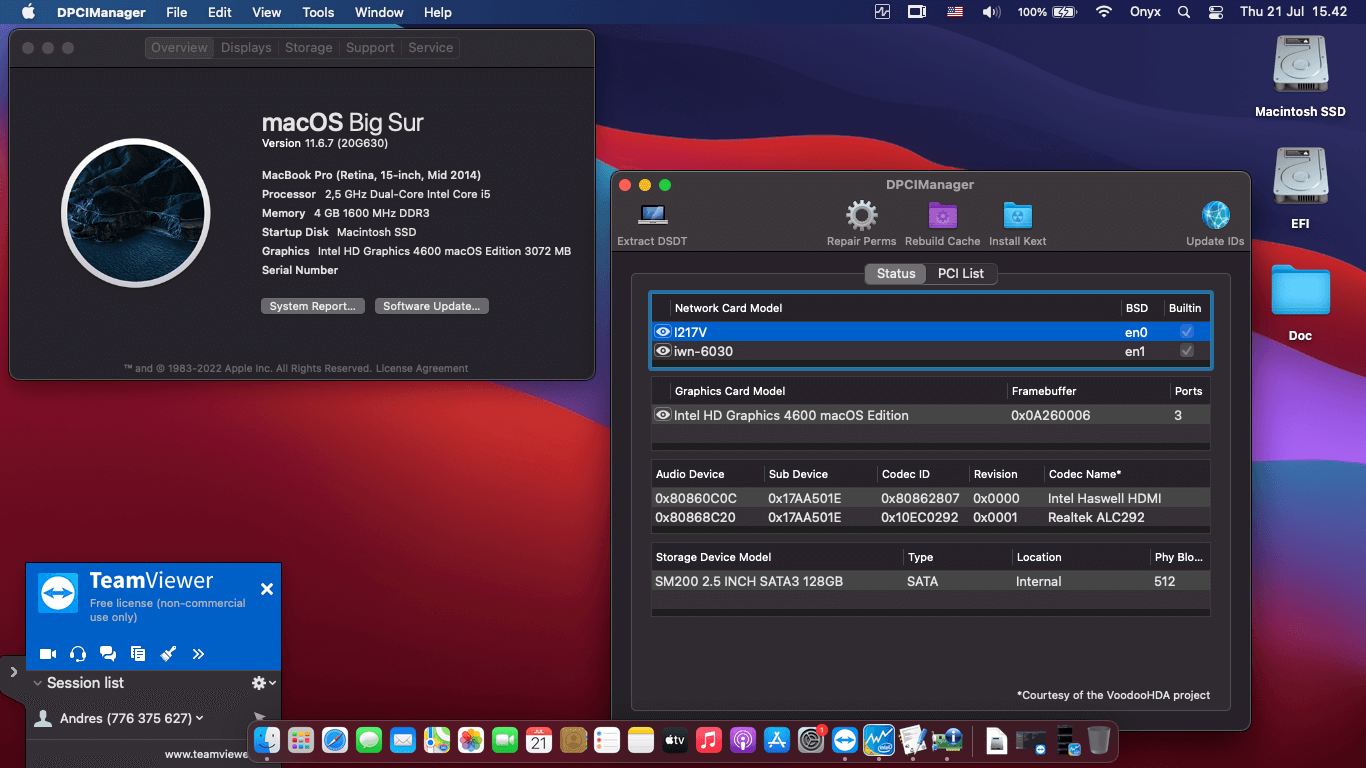
Task: Open the gear dropdown beside Session list
Action: point(264,682)
